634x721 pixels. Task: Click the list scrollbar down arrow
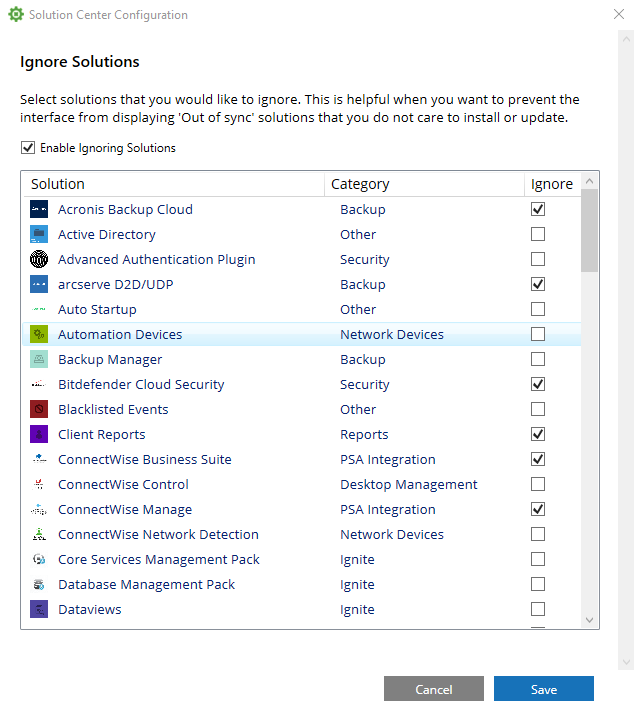pyautogui.click(x=590, y=620)
